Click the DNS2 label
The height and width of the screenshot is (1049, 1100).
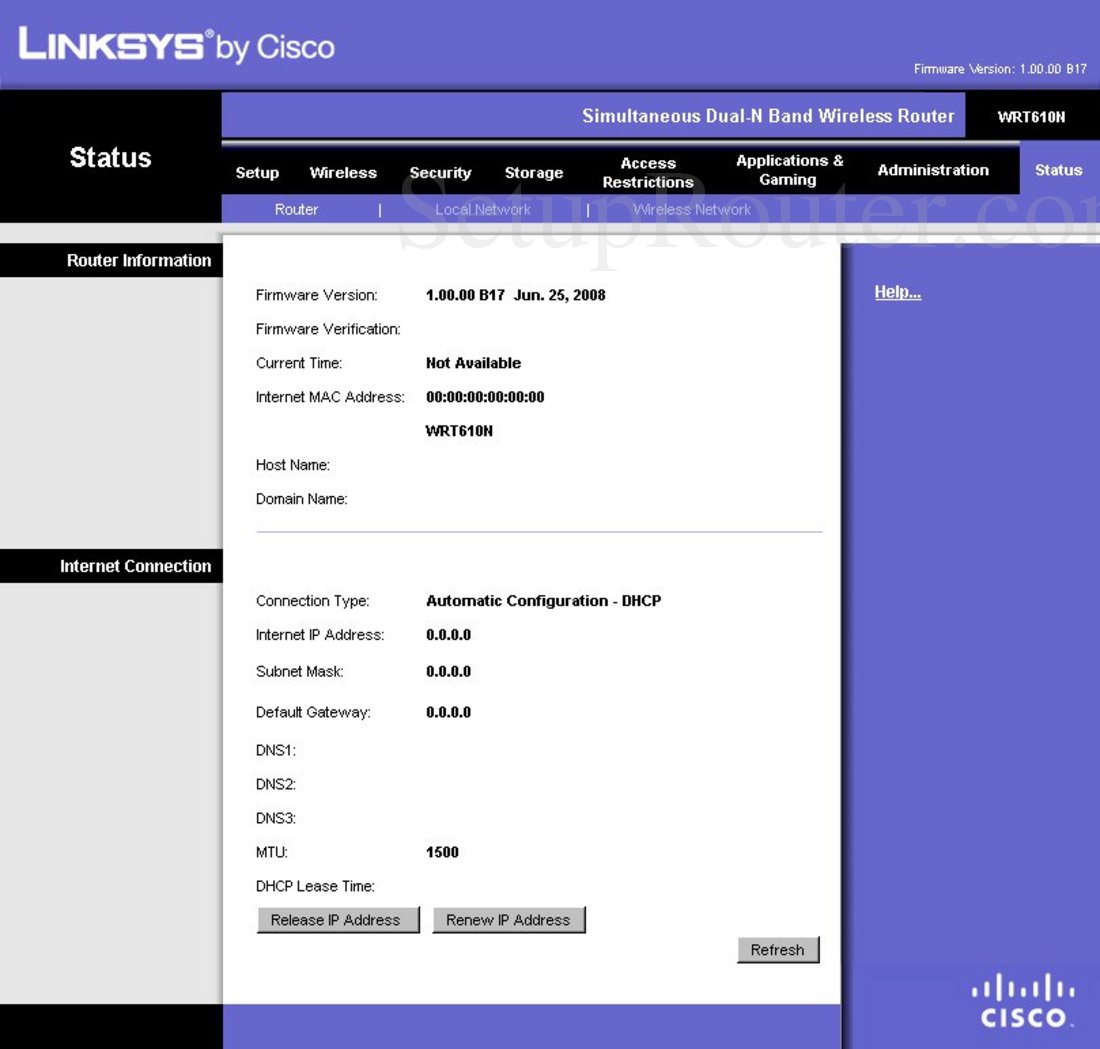coord(276,784)
